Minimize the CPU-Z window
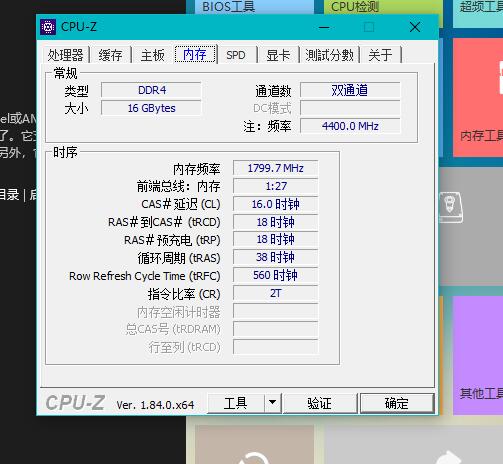This screenshot has height=464, width=503. click(324, 27)
